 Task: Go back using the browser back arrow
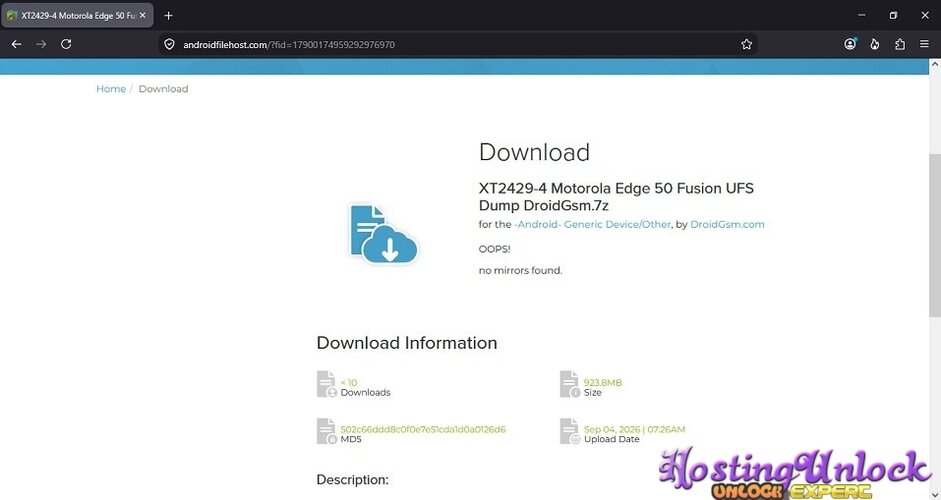click(x=16, y=44)
